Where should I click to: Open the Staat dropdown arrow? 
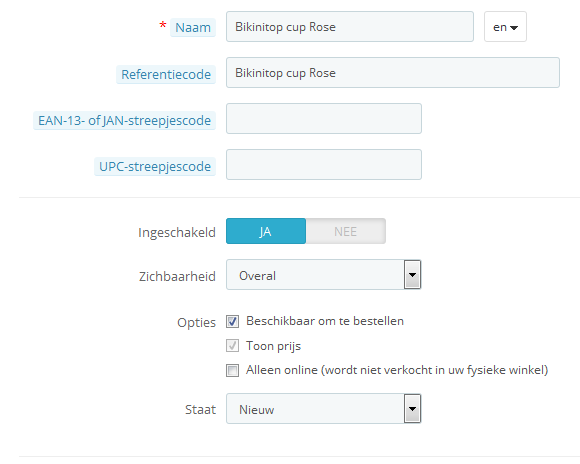pos(412,409)
